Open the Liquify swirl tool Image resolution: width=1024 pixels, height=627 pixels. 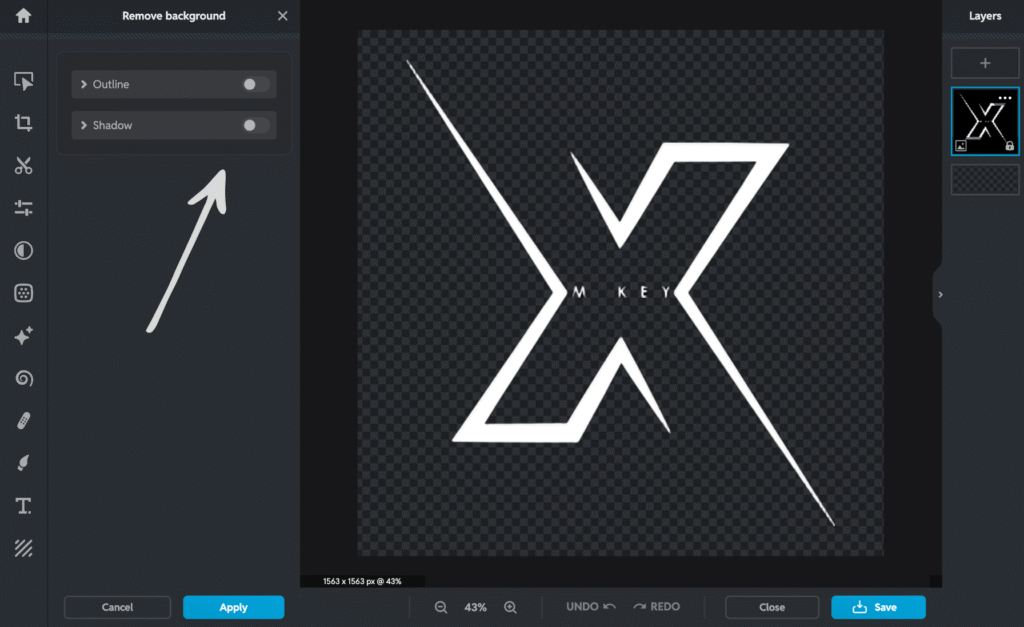click(x=24, y=378)
